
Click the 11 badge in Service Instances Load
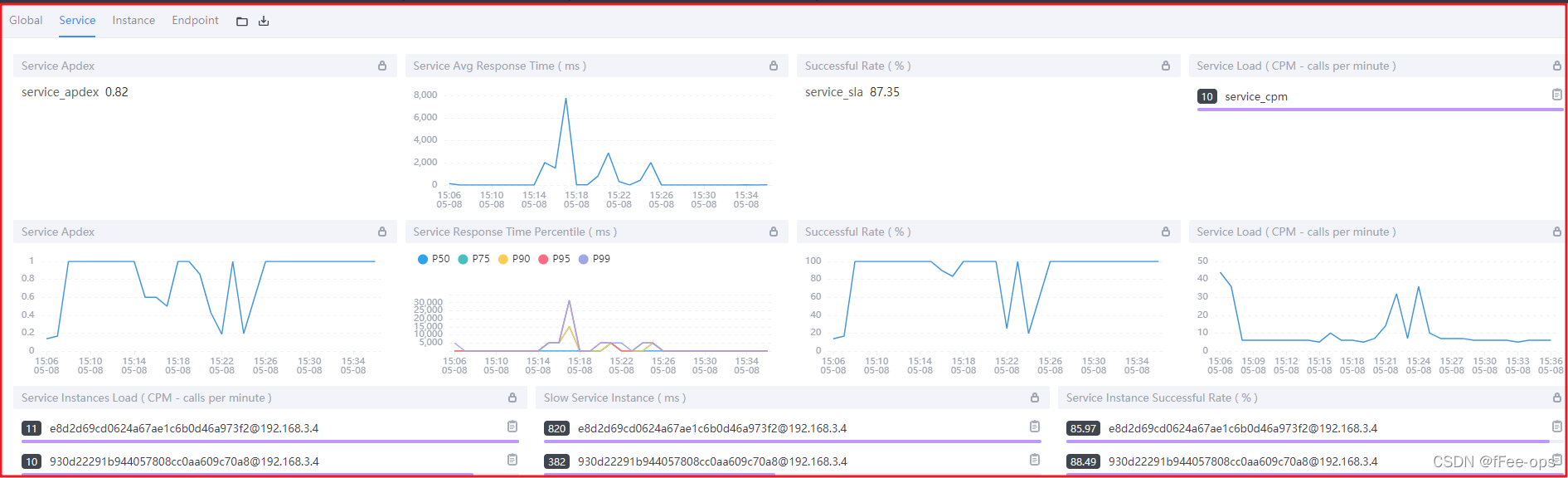click(32, 428)
